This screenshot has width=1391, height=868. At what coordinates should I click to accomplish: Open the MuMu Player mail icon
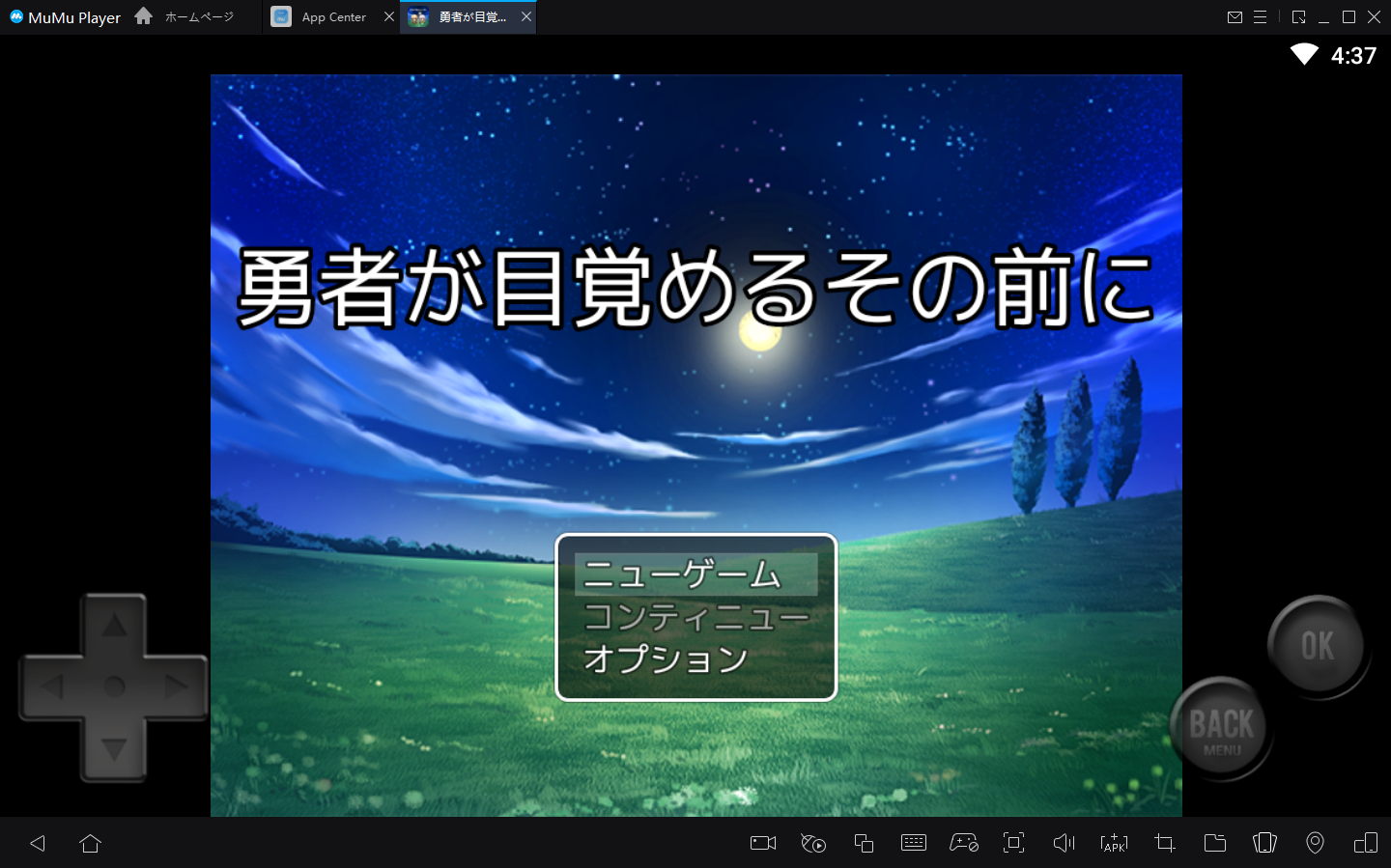click(1235, 17)
